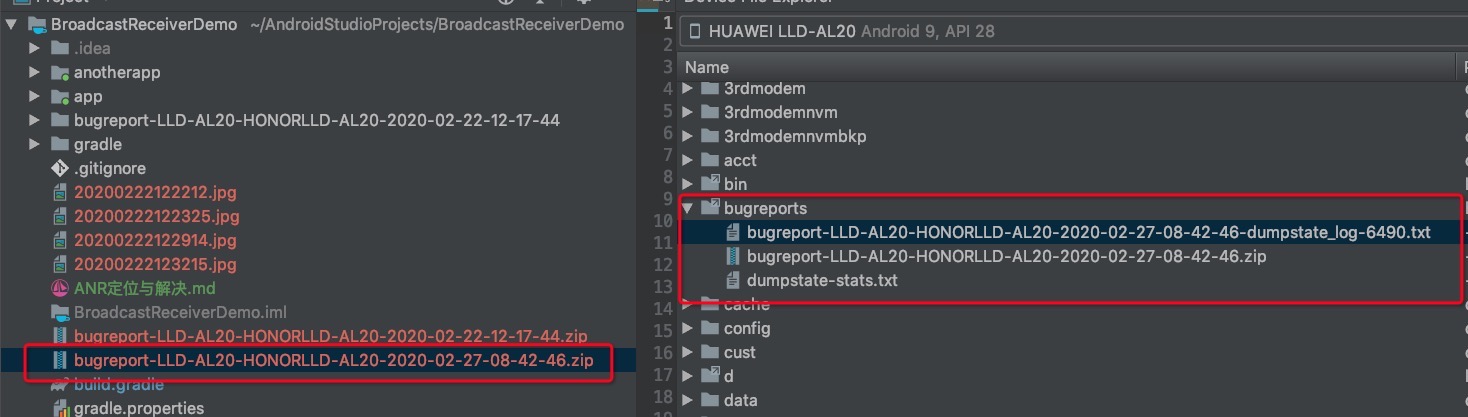
Task: Click the gradle folder icon
Action: pos(59,144)
